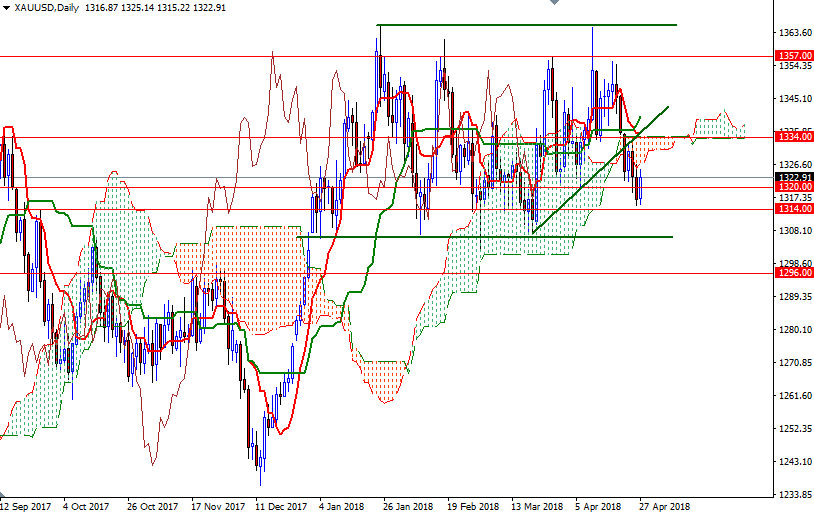
Task: Click the 1308.10 price scale value
Action: (x=795, y=231)
